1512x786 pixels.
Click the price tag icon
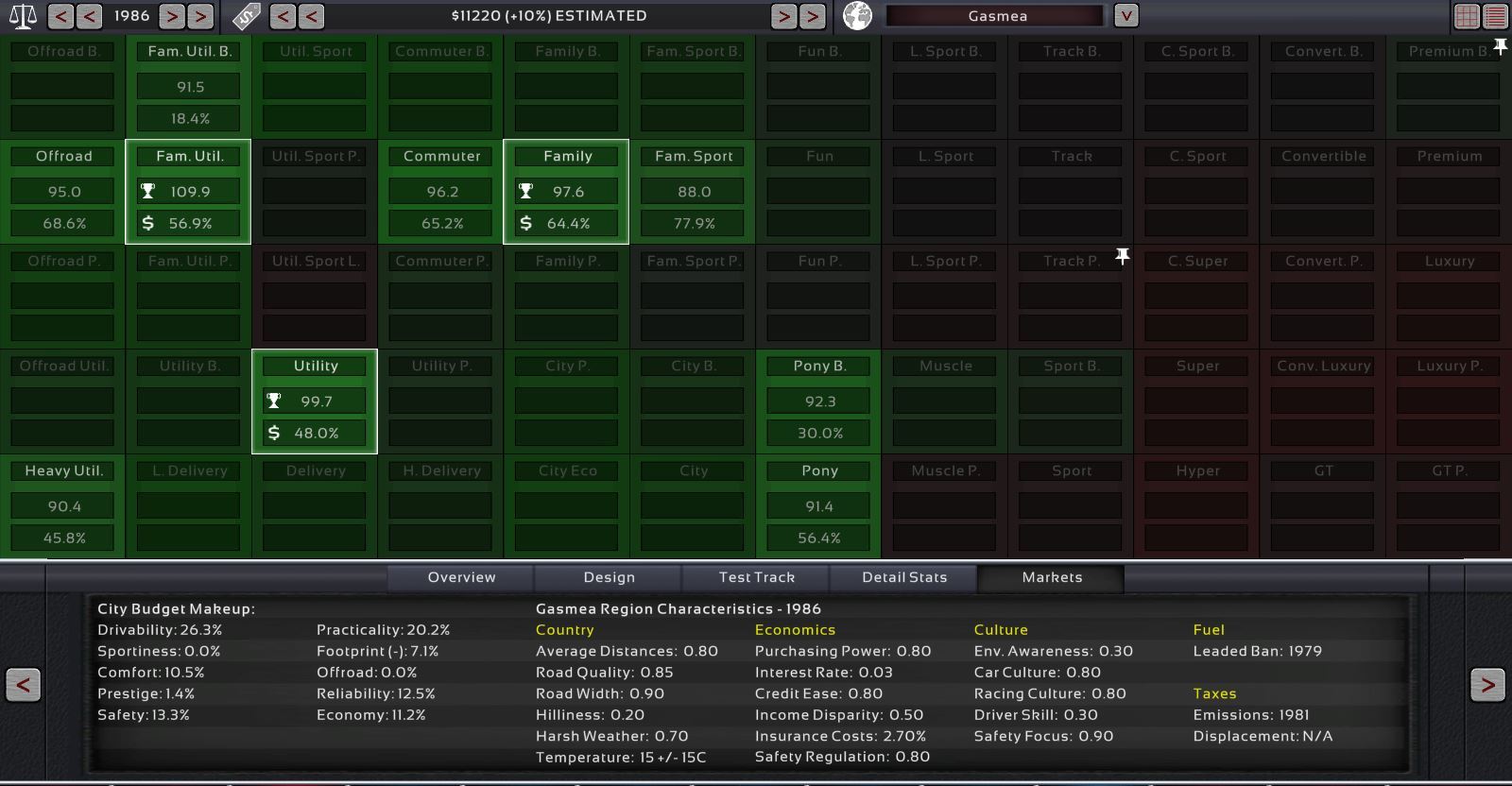click(247, 16)
